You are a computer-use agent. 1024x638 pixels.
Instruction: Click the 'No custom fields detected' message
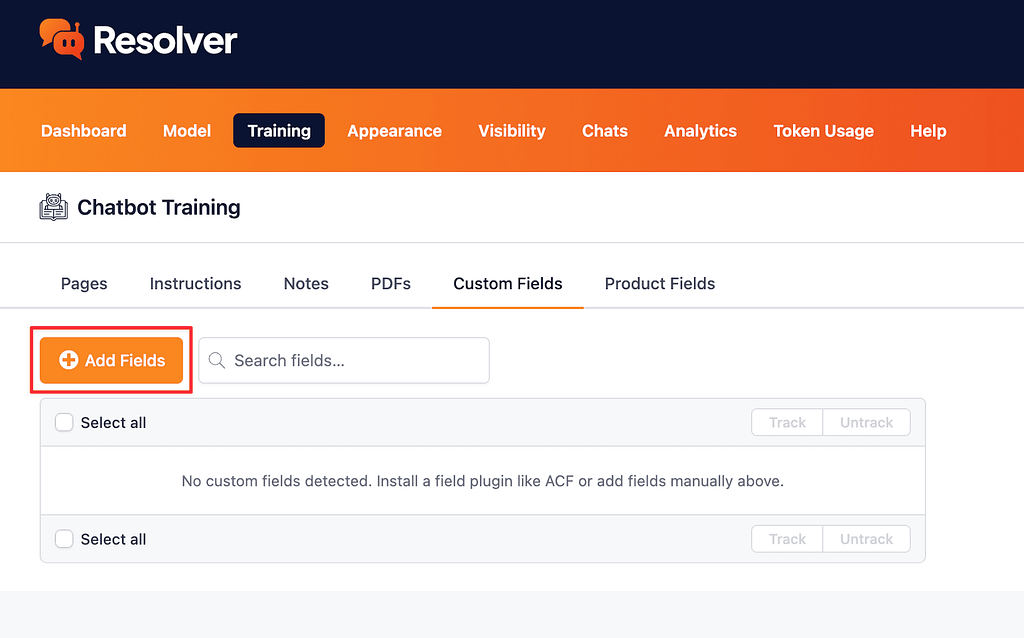pyautogui.click(x=483, y=481)
